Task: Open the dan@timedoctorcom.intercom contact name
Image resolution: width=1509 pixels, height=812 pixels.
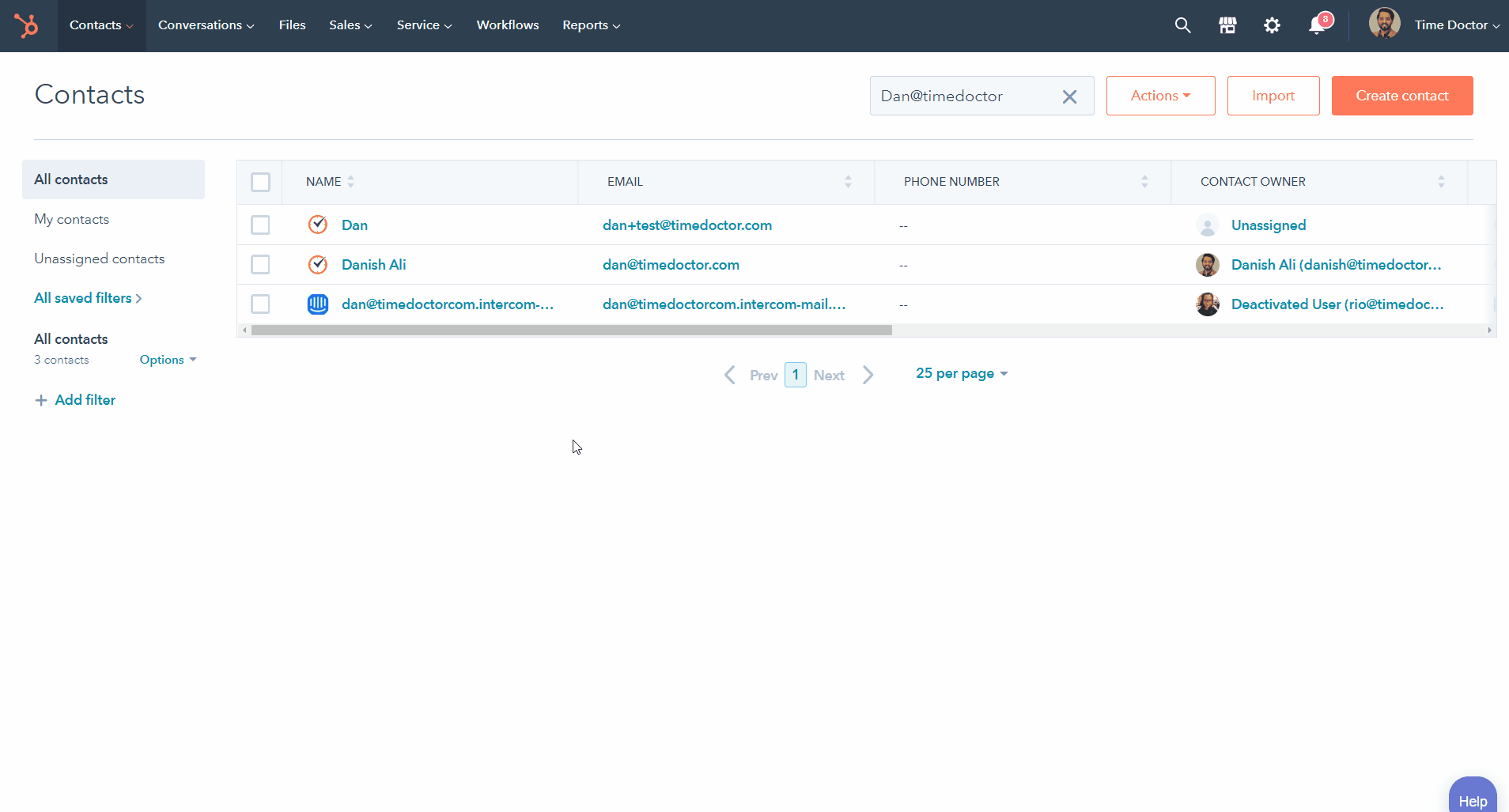Action: pyautogui.click(x=448, y=304)
